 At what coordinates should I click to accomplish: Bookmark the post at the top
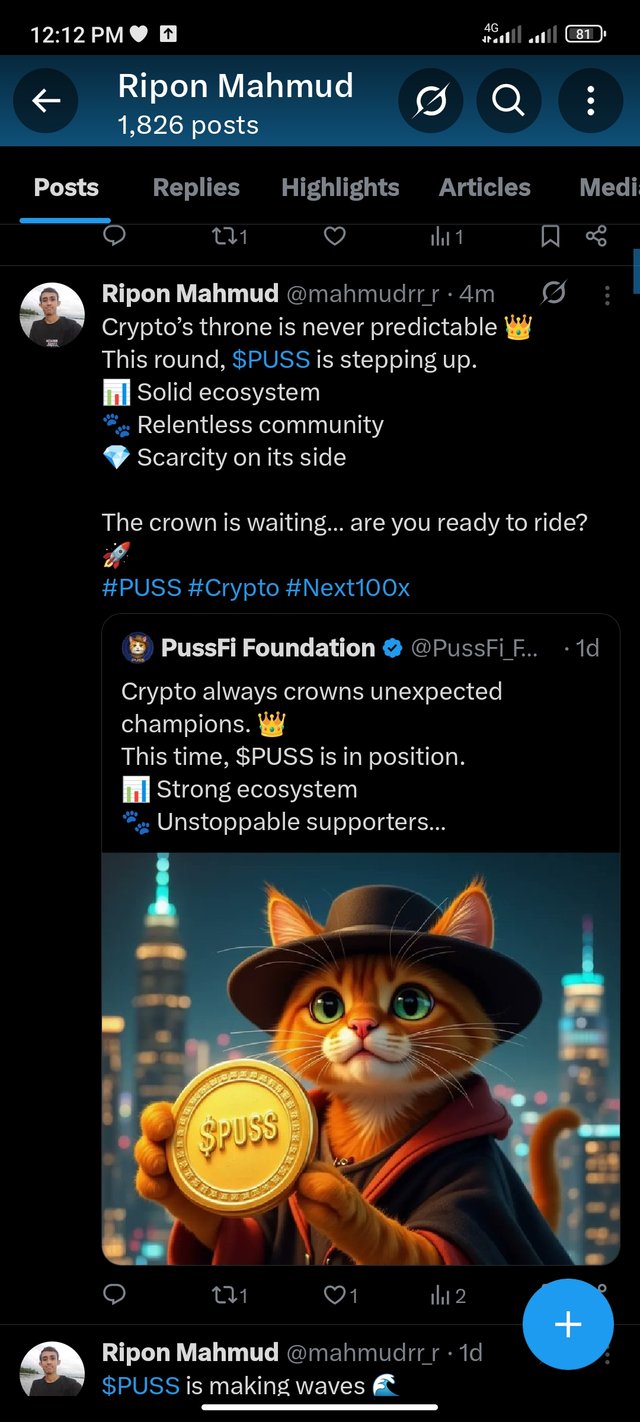pyautogui.click(x=550, y=236)
